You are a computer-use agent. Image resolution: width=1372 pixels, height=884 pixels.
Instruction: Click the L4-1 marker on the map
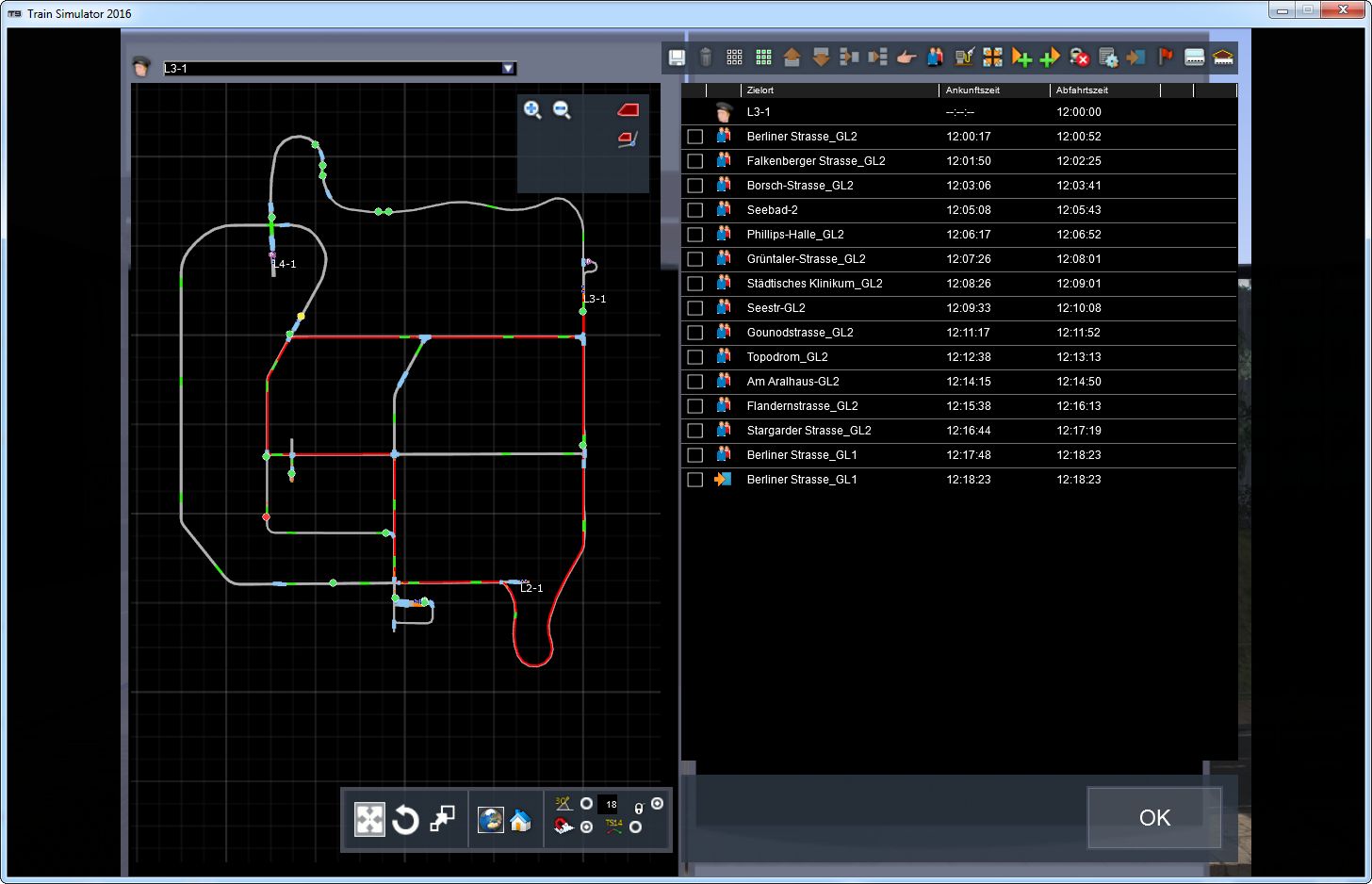point(284,264)
